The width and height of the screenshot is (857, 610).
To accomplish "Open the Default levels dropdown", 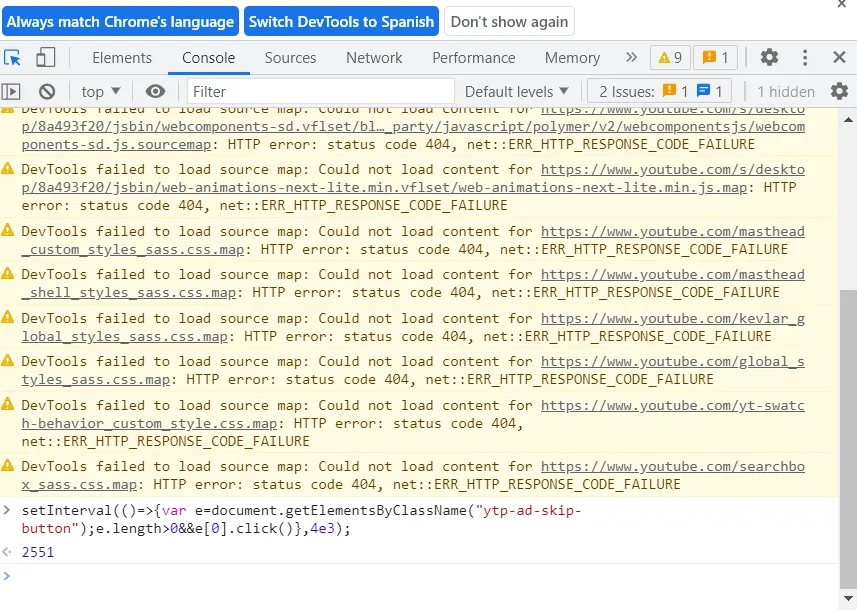I will click(516, 91).
